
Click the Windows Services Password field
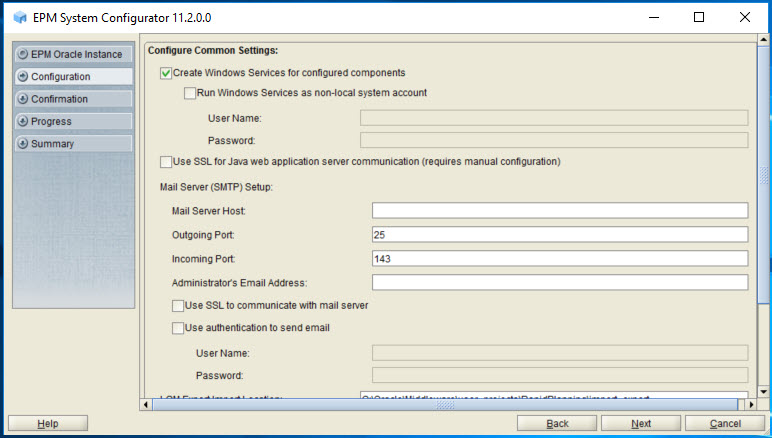tap(554, 140)
